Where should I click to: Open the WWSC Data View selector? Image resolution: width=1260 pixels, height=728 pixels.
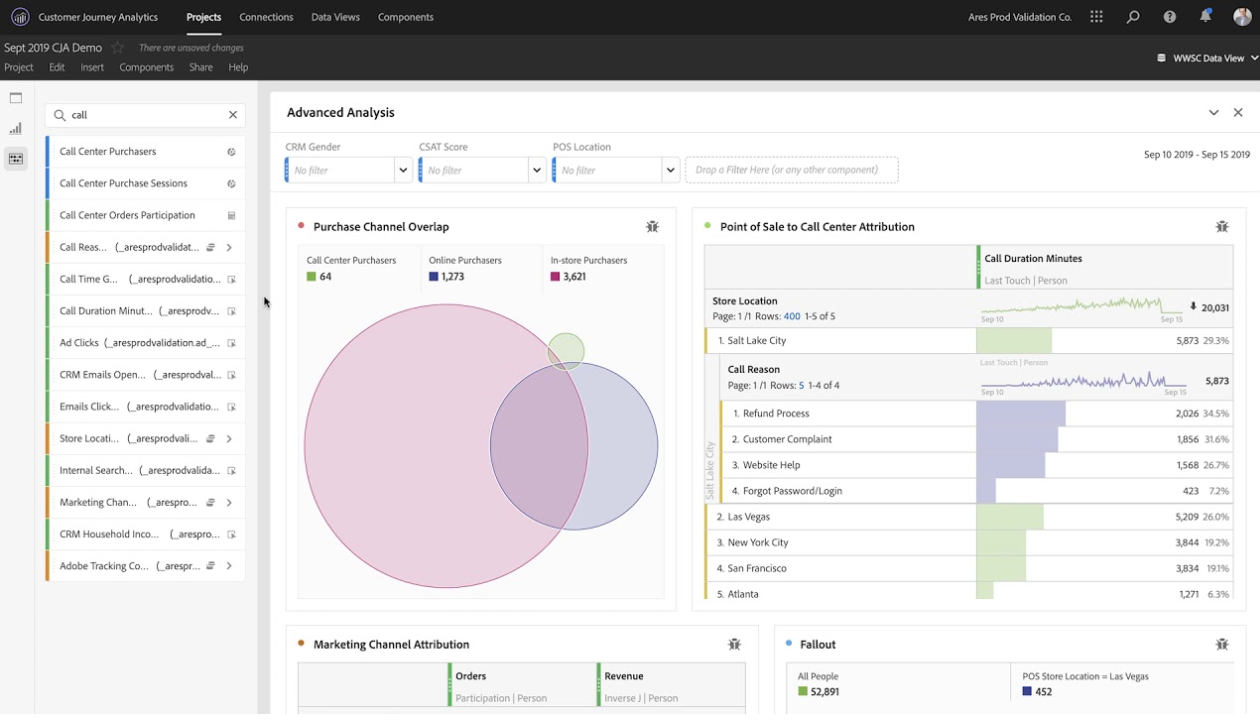(x=1207, y=58)
